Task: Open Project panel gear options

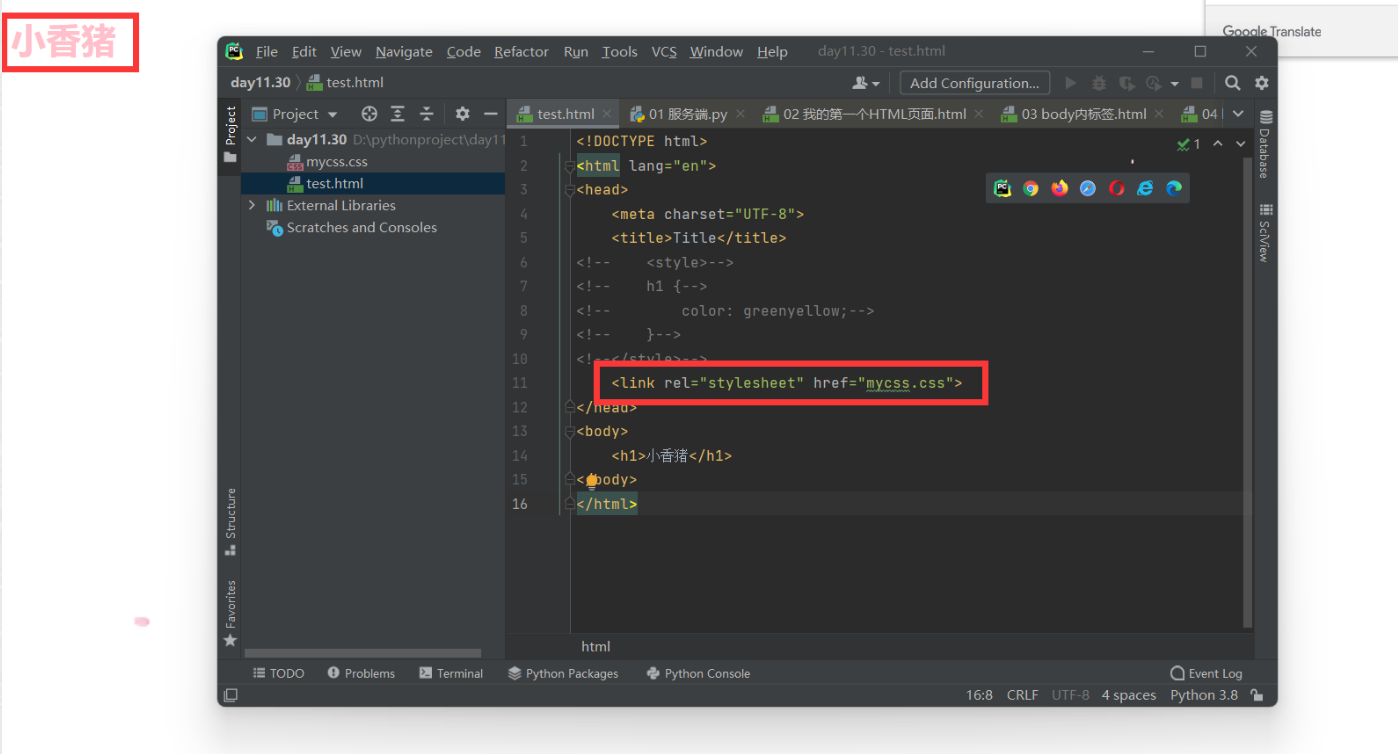Action: pyautogui.click(x=462, y=114)
